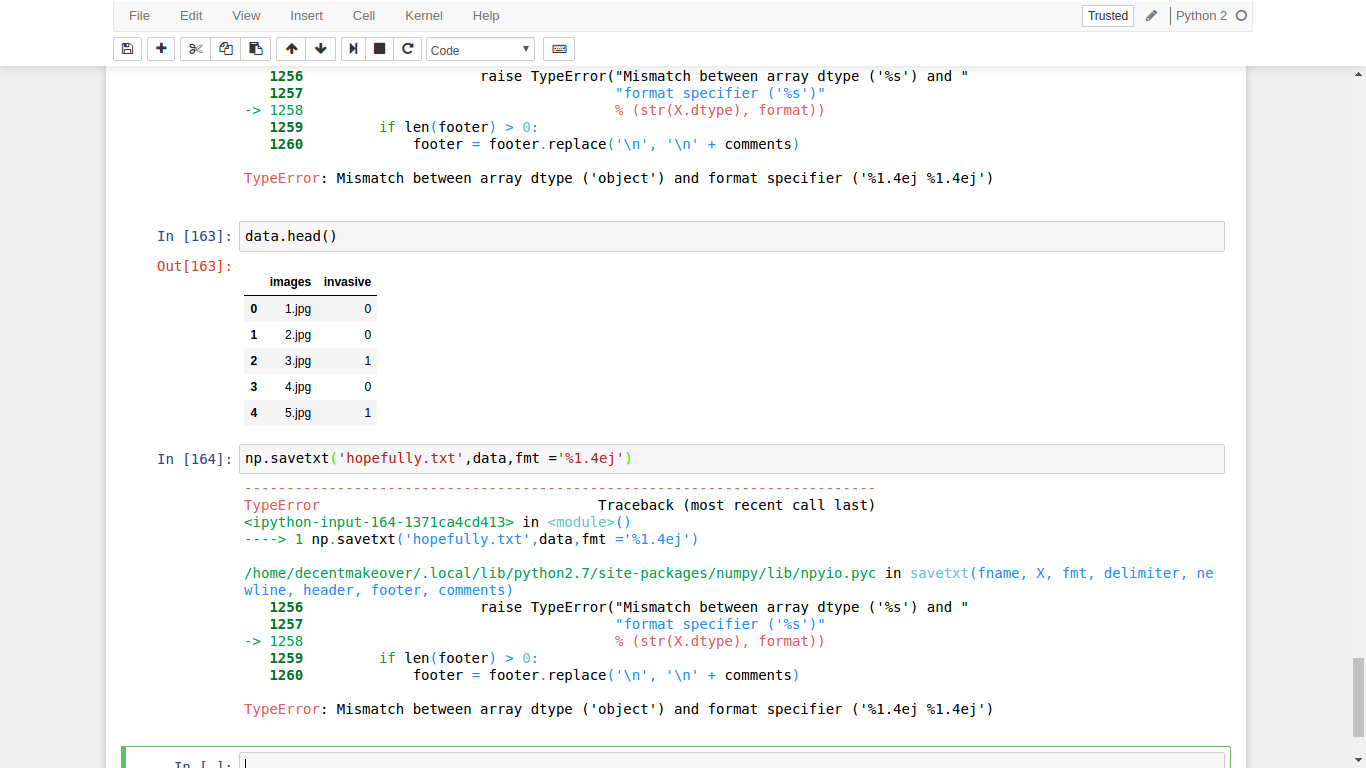Move selected cell down arrow
The image size is (1366, 768).
click(320, 49)
